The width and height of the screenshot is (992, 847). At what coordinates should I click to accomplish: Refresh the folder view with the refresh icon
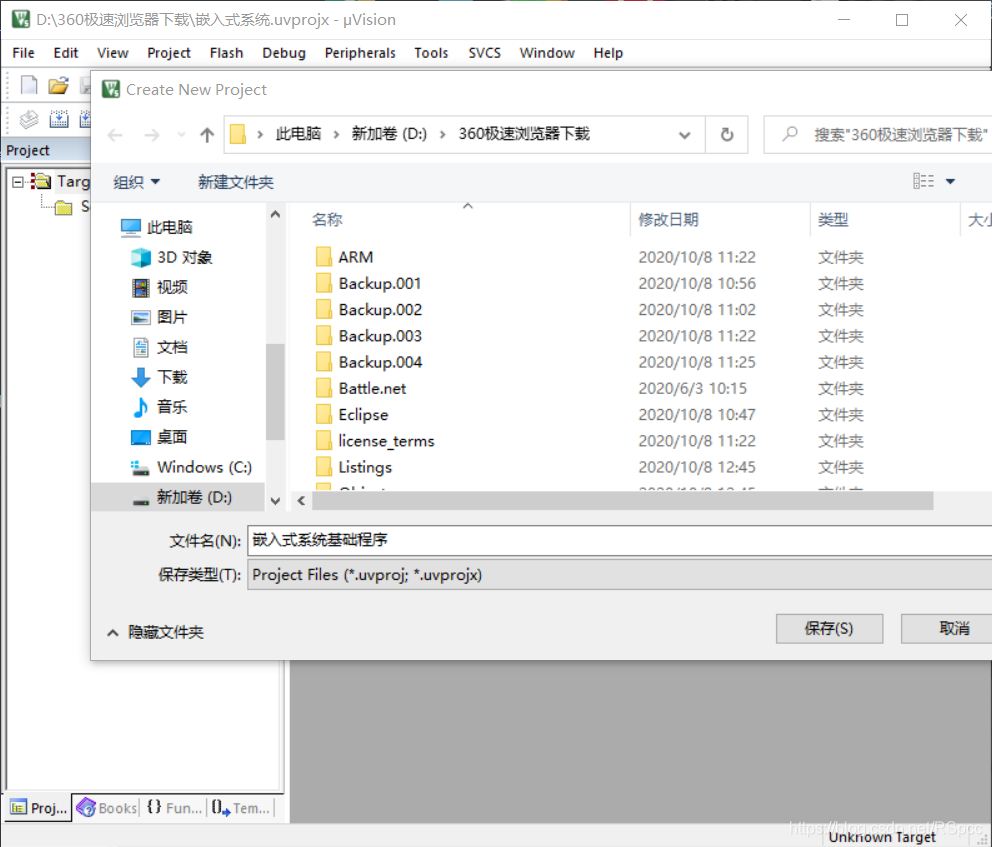(x=727, y=133)
